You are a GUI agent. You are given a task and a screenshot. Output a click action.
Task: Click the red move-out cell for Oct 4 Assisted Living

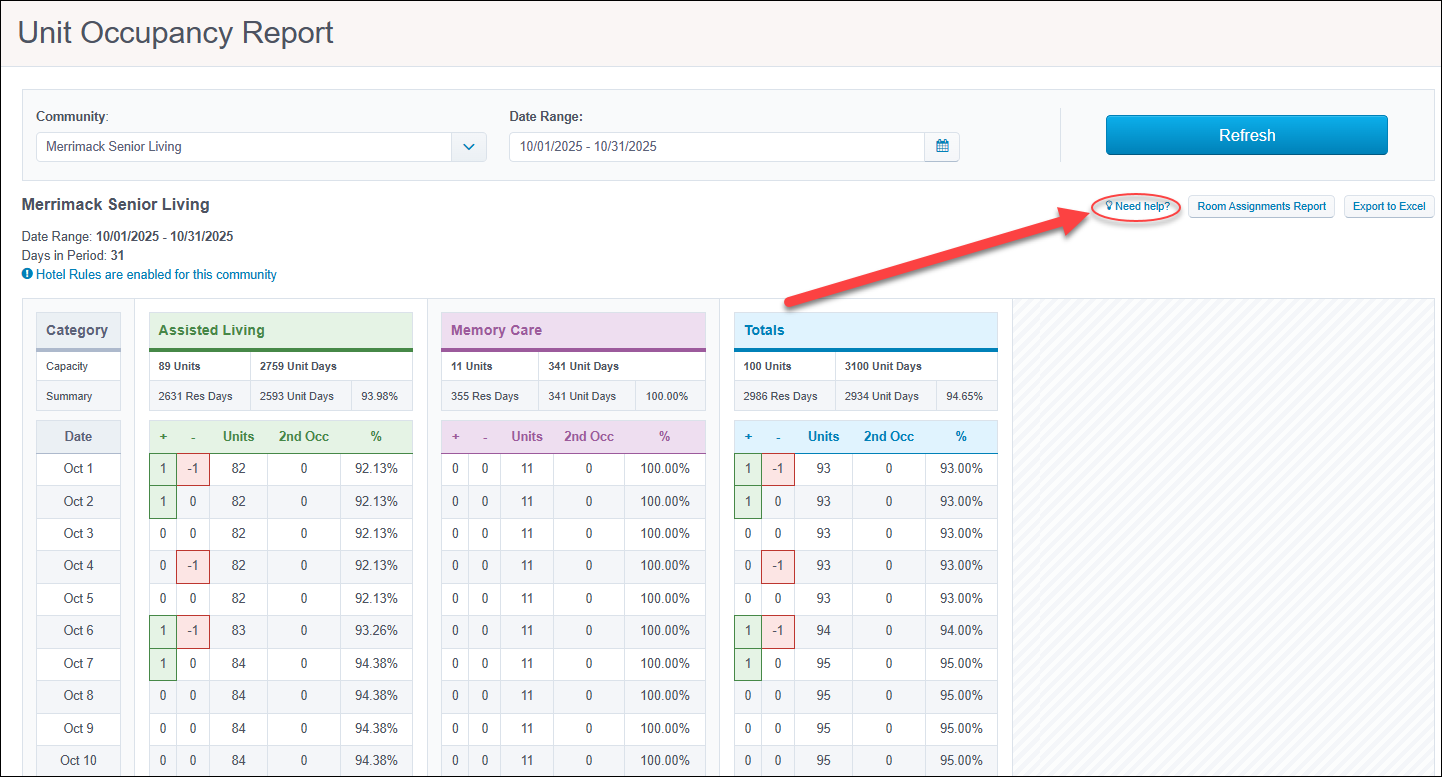[x=193, y=566]
